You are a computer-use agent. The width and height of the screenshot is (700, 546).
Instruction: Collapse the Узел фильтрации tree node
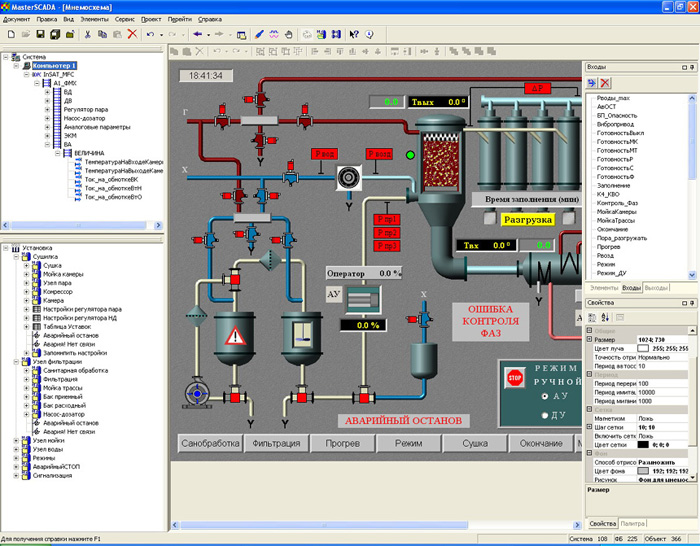(16, 362)
